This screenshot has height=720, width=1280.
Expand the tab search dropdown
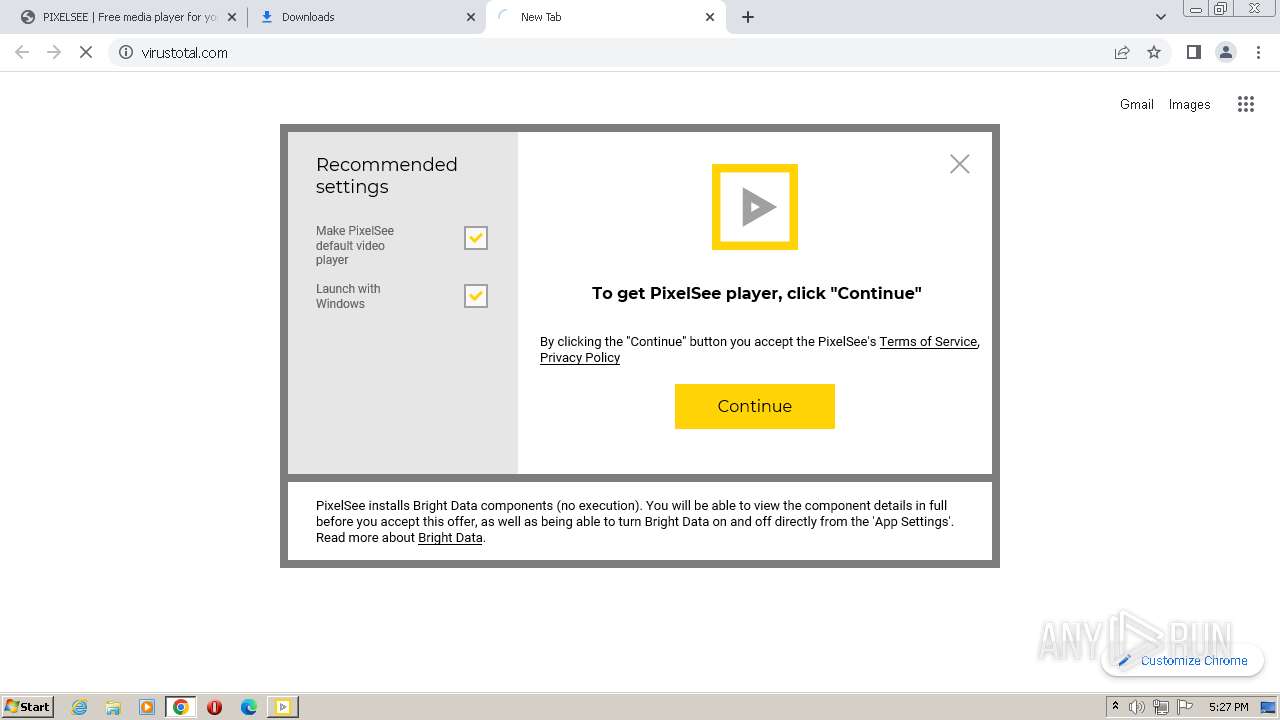click(x=1161, y=17)
